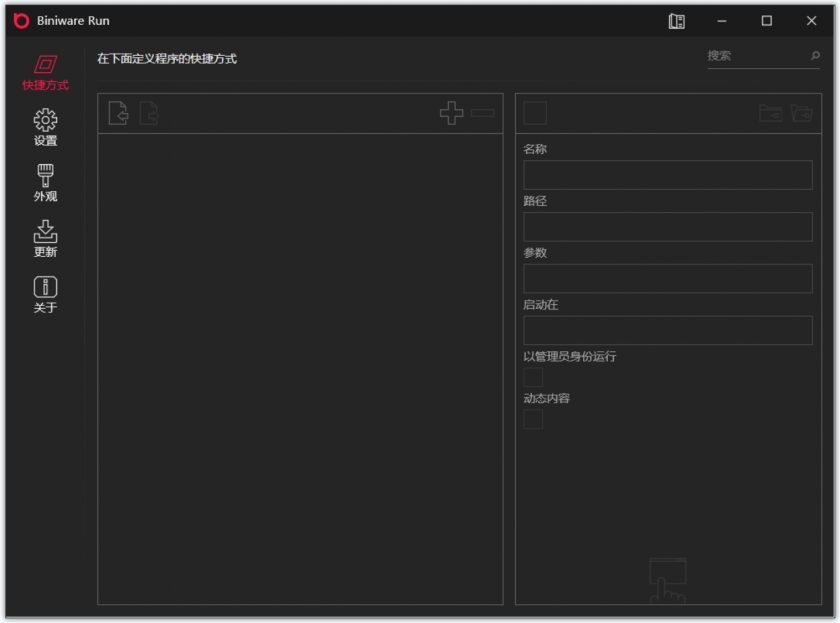This screenshot has width=840, height=623.
Task: Click inside the 路径 path field
Action: point(667,227)
